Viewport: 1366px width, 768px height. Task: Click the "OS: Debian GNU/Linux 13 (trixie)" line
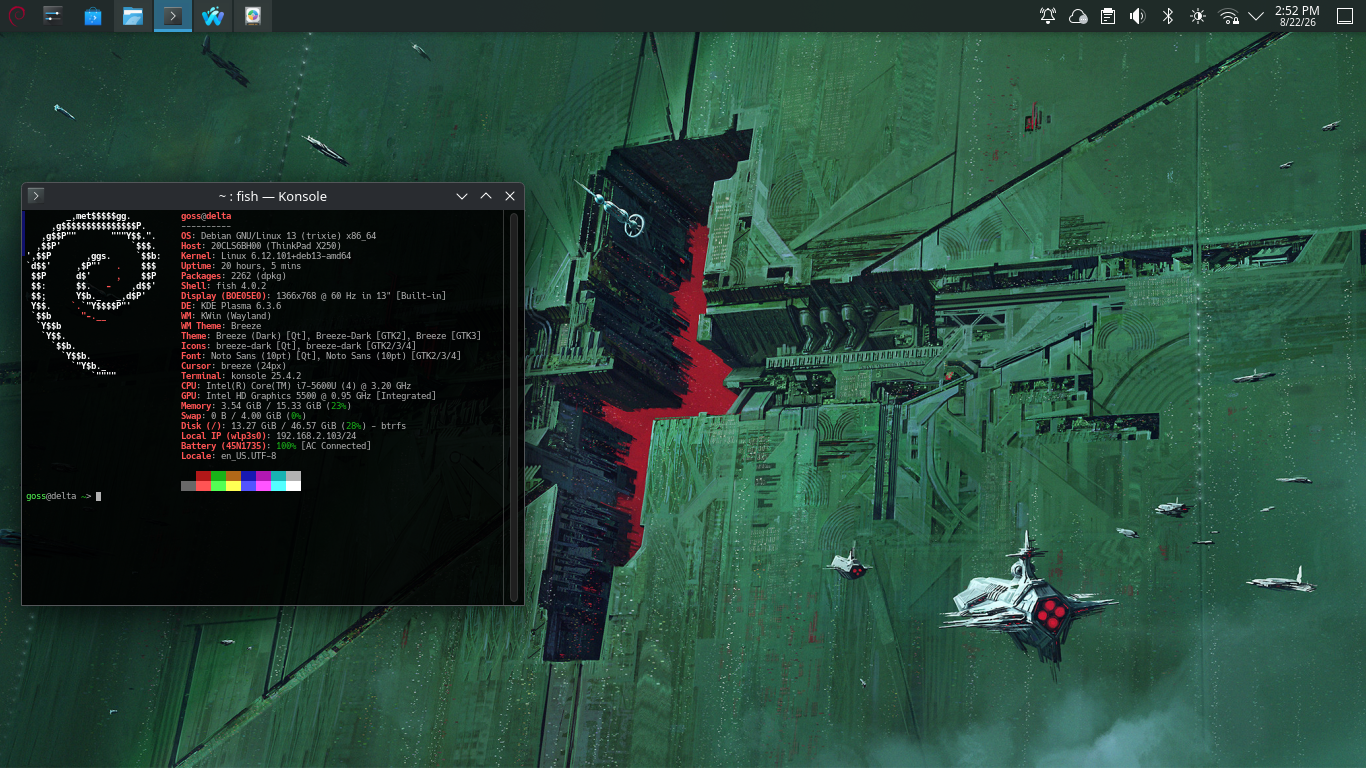point(279,236)
